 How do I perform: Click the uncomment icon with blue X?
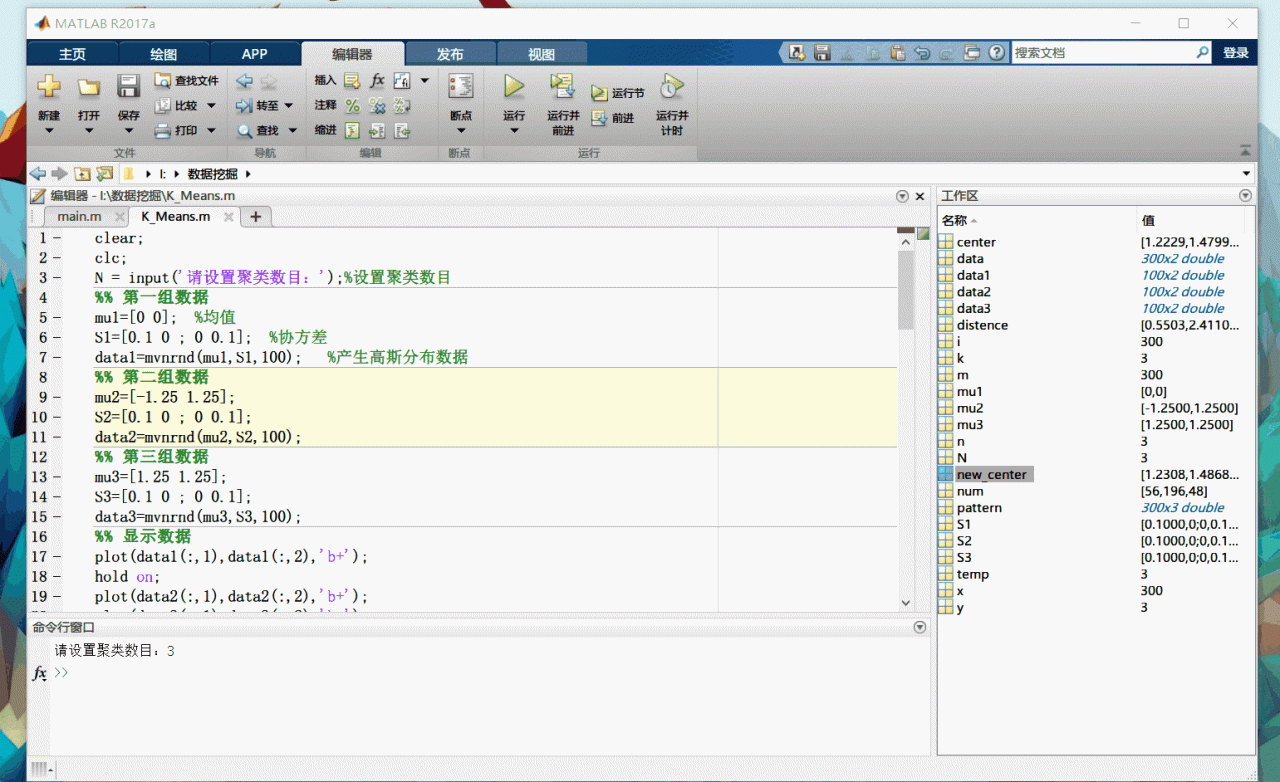[x=377, y=105]
